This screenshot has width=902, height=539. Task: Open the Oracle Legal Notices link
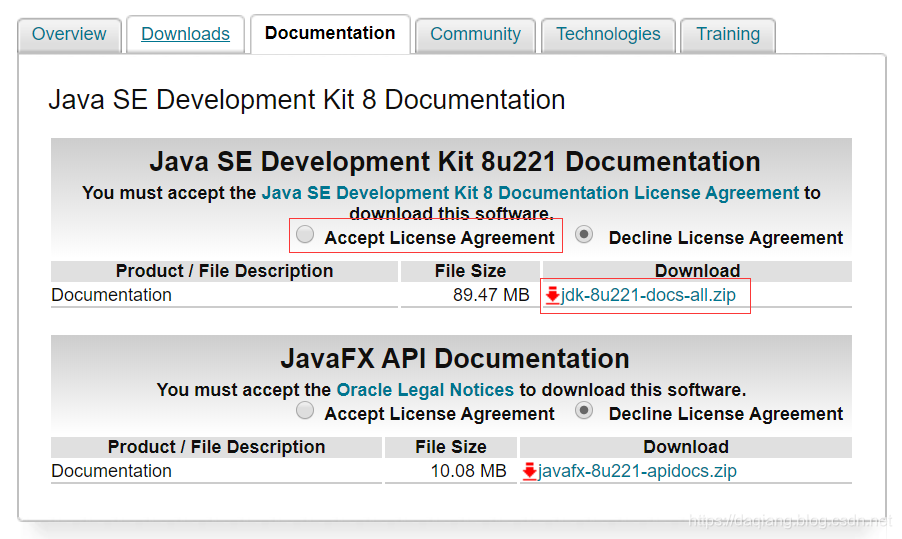[425, 390]
